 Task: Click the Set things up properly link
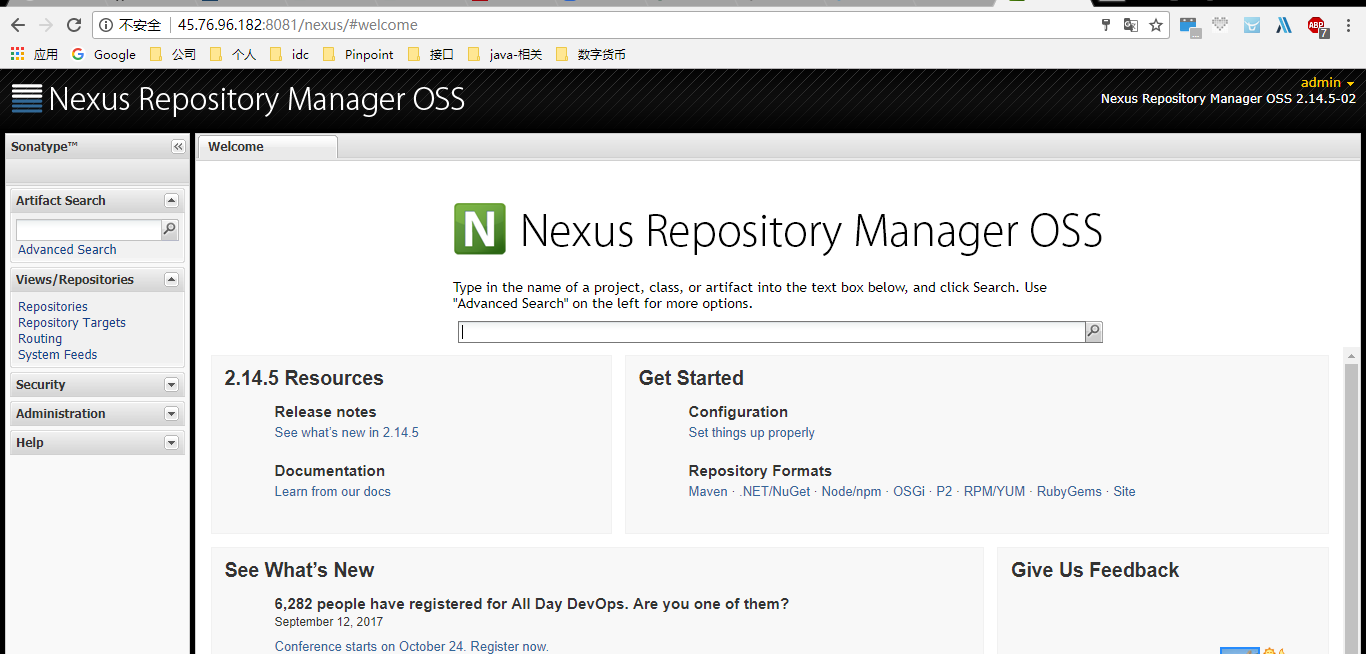(751, 433)
